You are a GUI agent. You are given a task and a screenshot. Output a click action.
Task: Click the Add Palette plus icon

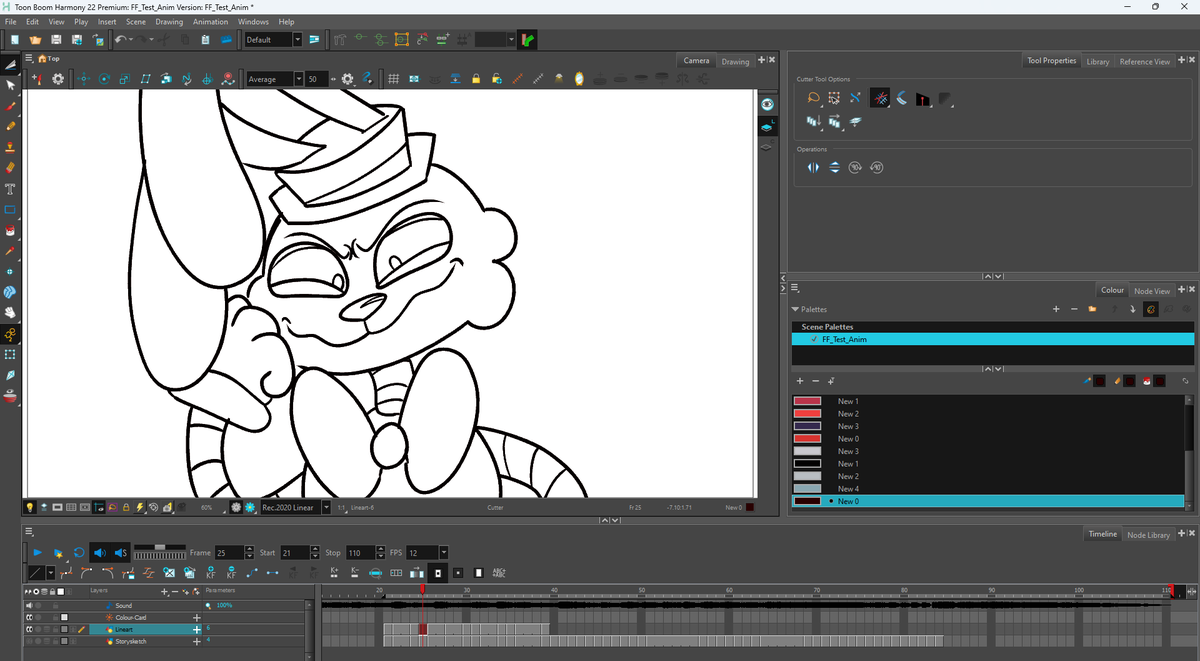[1056, 309]
